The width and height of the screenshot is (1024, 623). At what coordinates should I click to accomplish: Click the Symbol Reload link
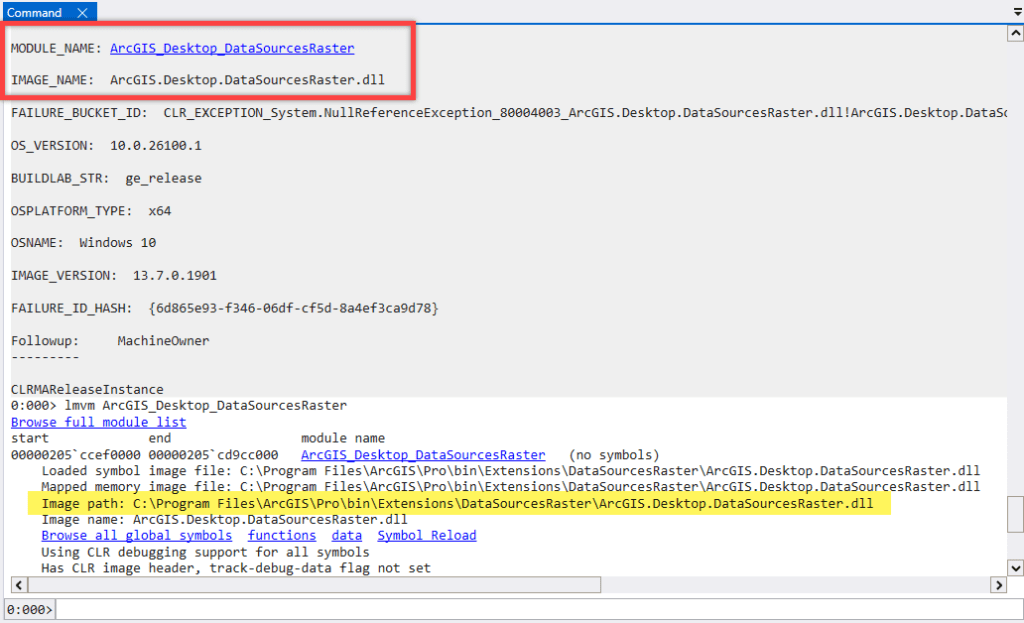click(426, 535)
